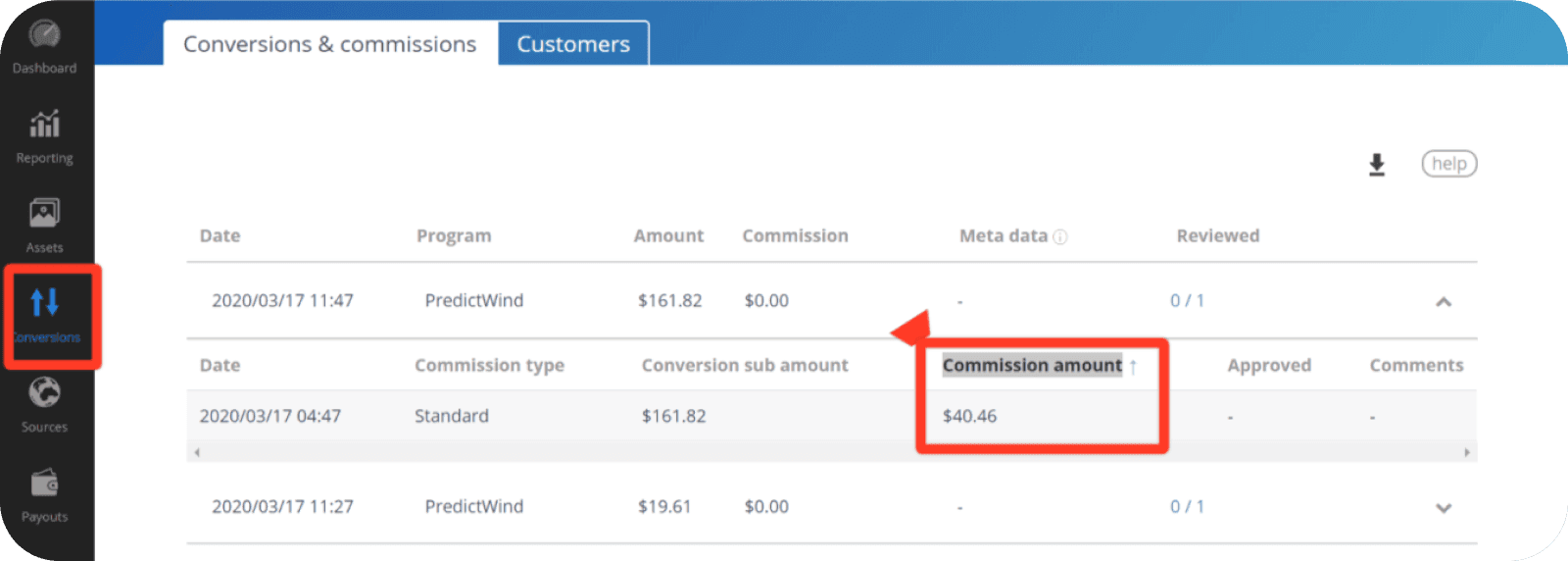The image size is (1568, 561).
Task: Go to Reporting in the sidebar
Action: (x=44, y=127)
